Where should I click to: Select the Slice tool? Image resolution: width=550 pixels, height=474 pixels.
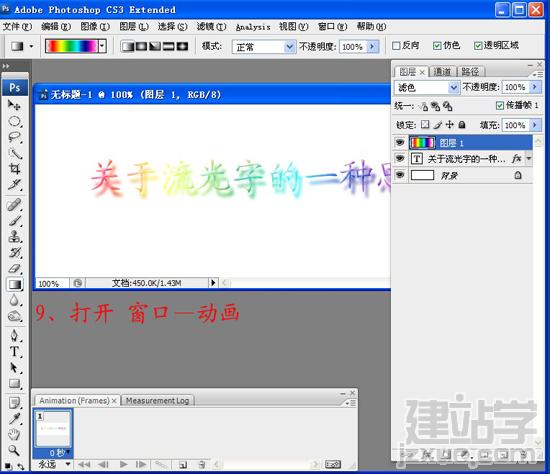14,185
